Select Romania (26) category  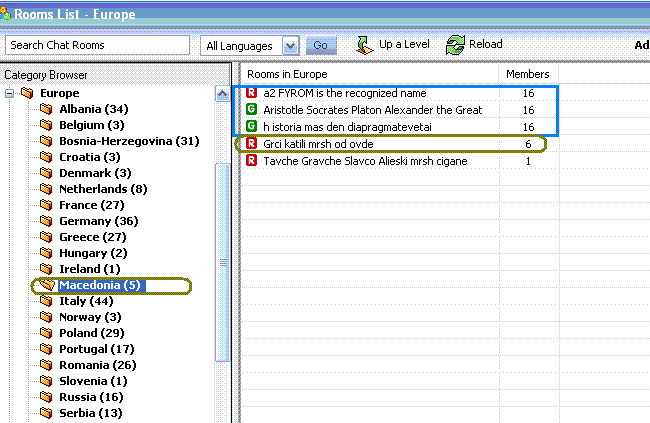98,365
